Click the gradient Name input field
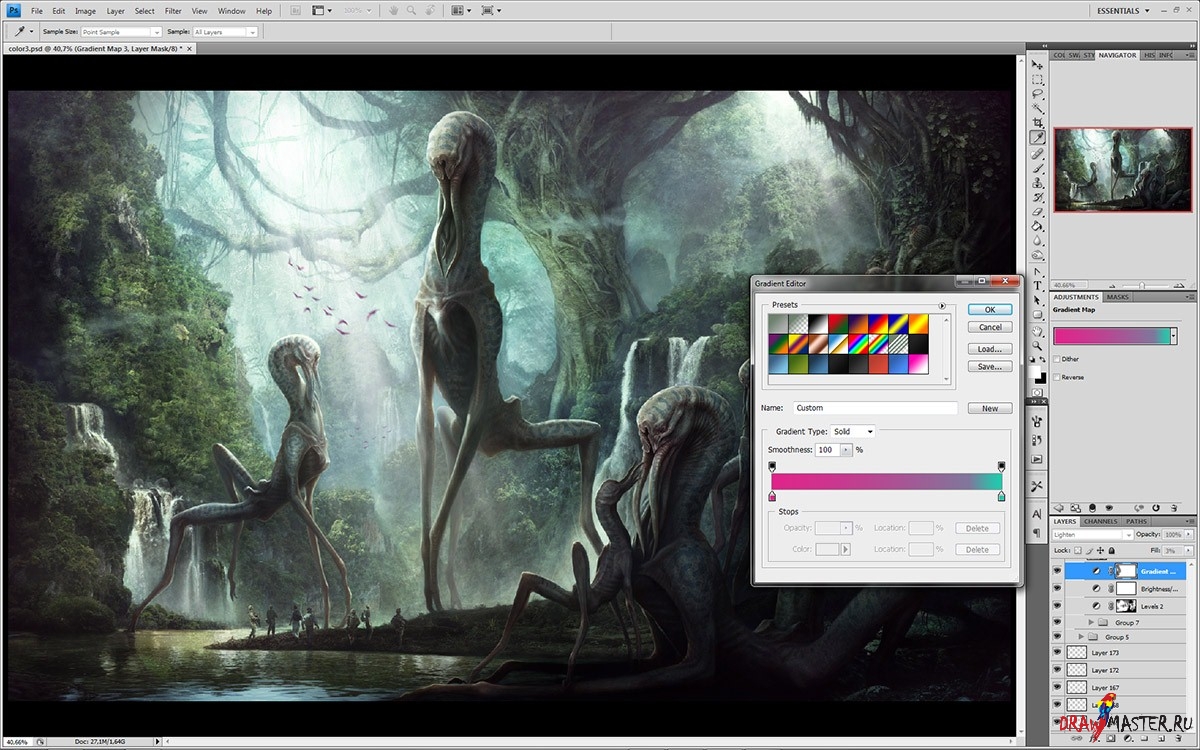This screenshot has height=750, width=1200. (x=875, y=408)
